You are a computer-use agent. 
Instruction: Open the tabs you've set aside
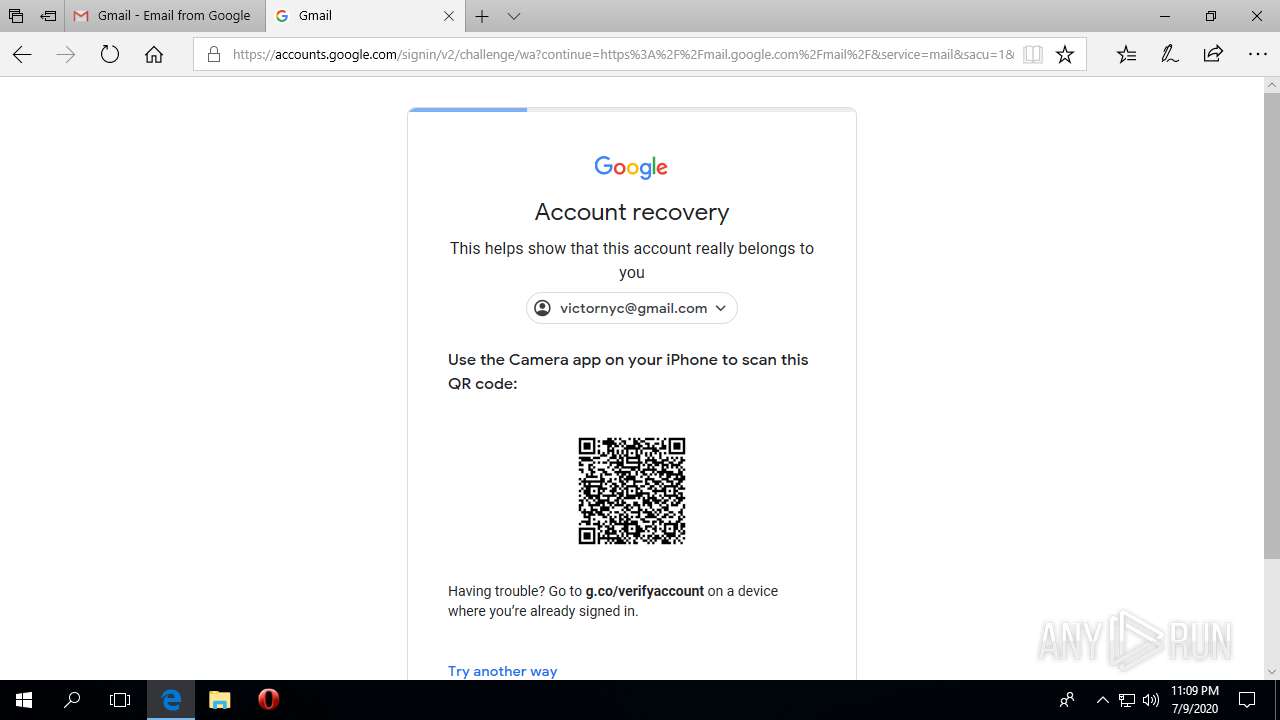[x=16, y=16]
